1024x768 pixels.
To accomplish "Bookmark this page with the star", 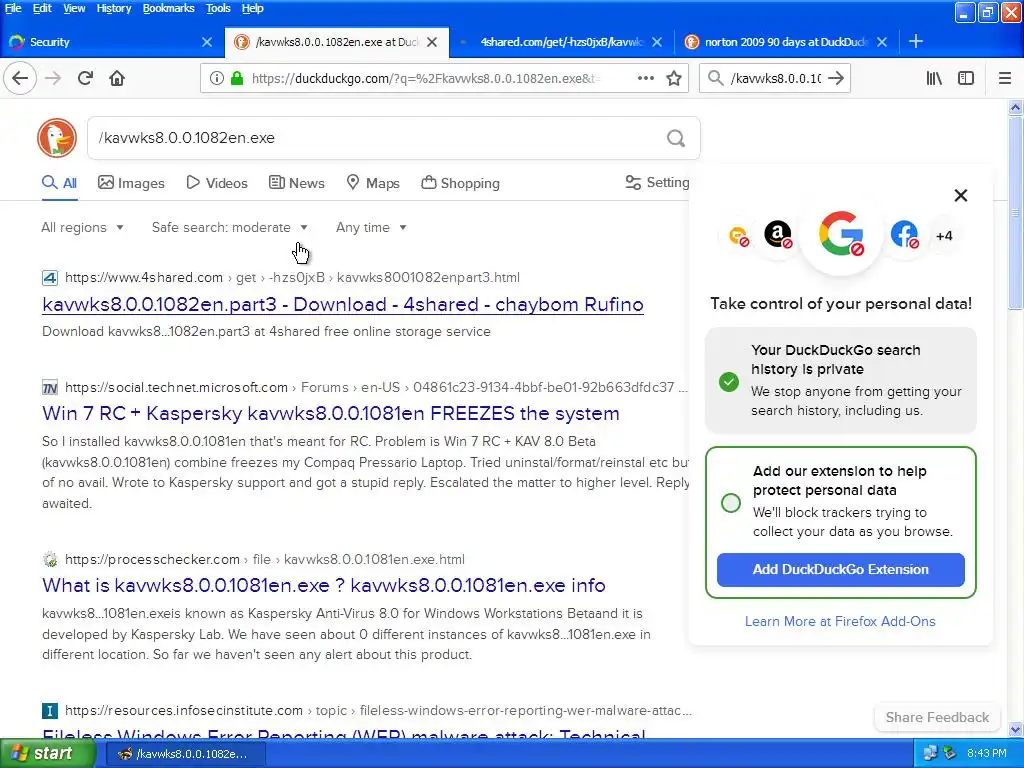I will click(x=674, y=78).
